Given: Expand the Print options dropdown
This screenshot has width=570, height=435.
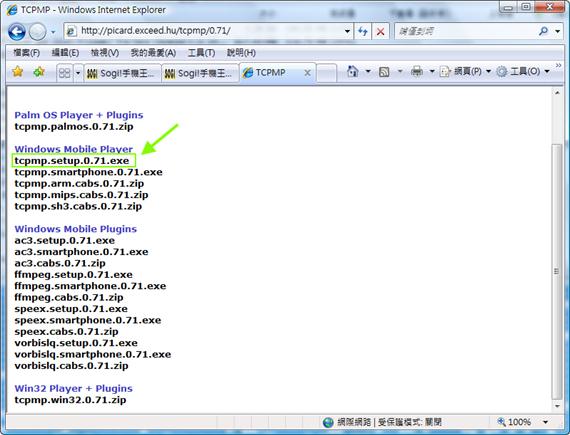Looking at the screenshot, I should [x=432, y=71].
